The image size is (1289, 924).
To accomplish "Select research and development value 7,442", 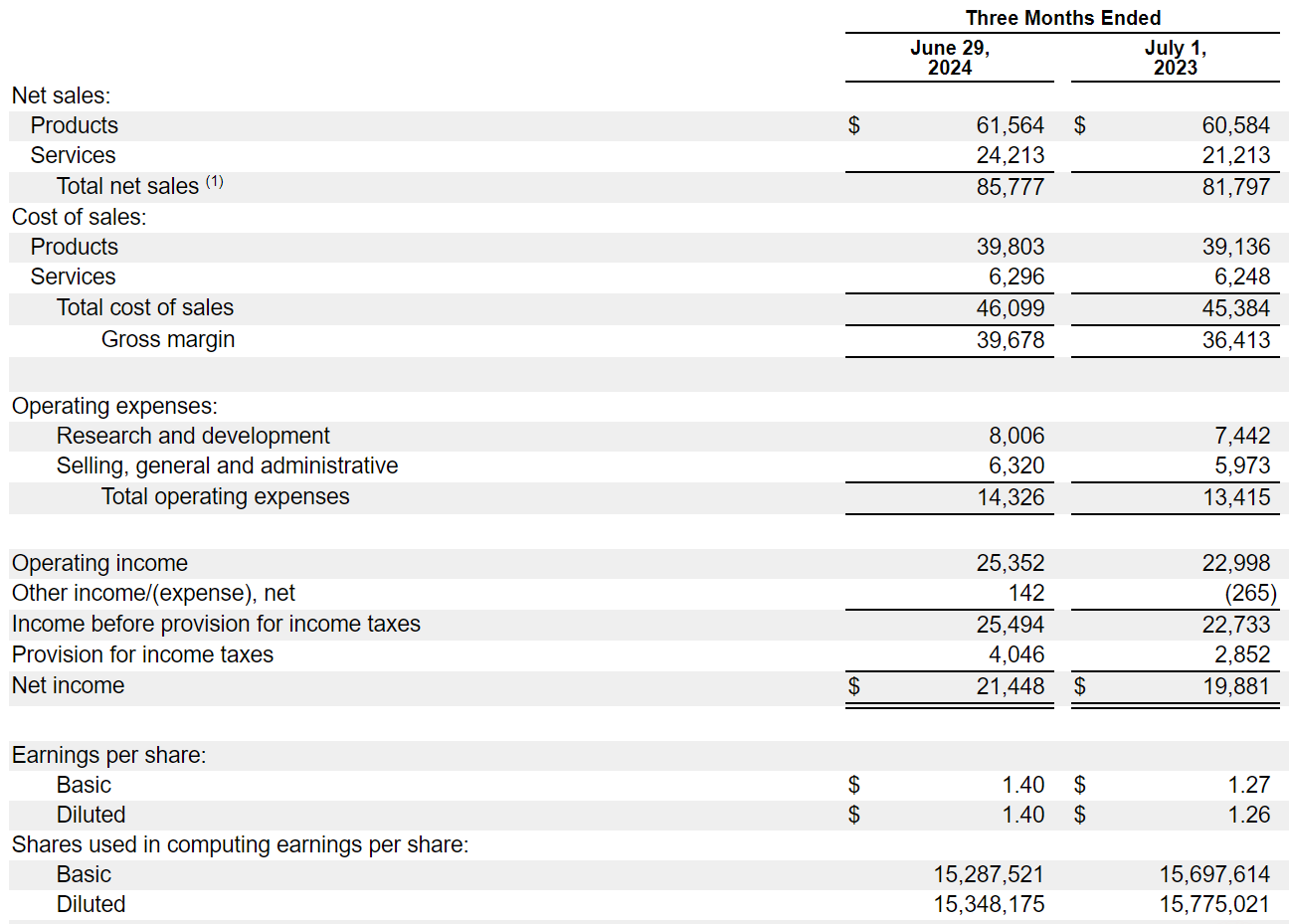I will [x=1242, y=436].
